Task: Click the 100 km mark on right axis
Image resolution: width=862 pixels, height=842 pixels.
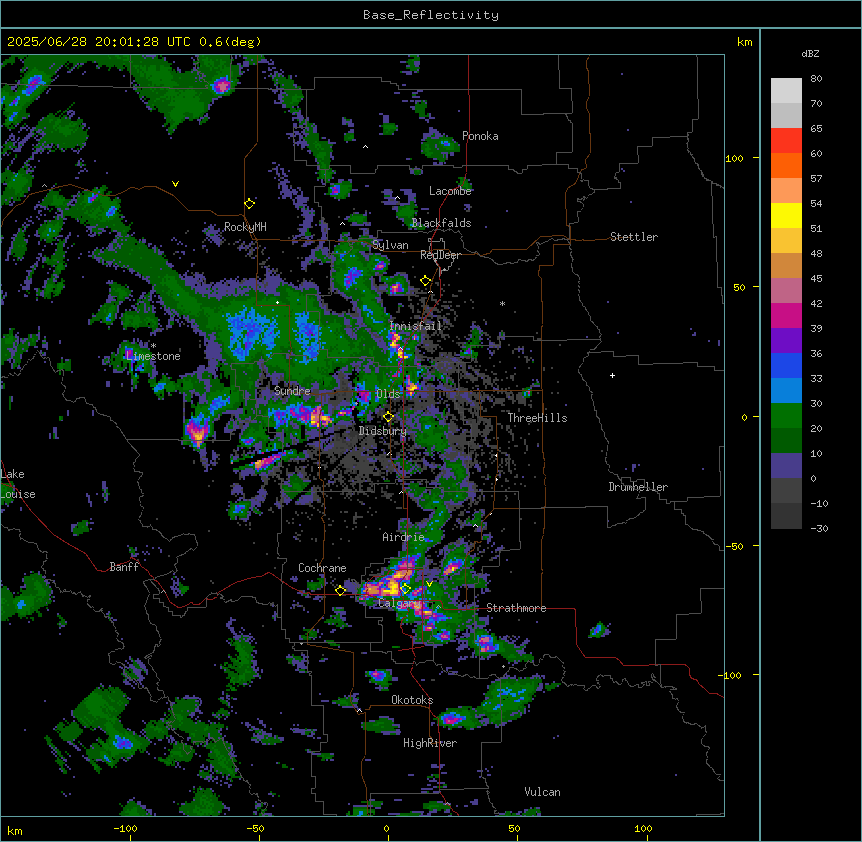Action: coord(734,158)
